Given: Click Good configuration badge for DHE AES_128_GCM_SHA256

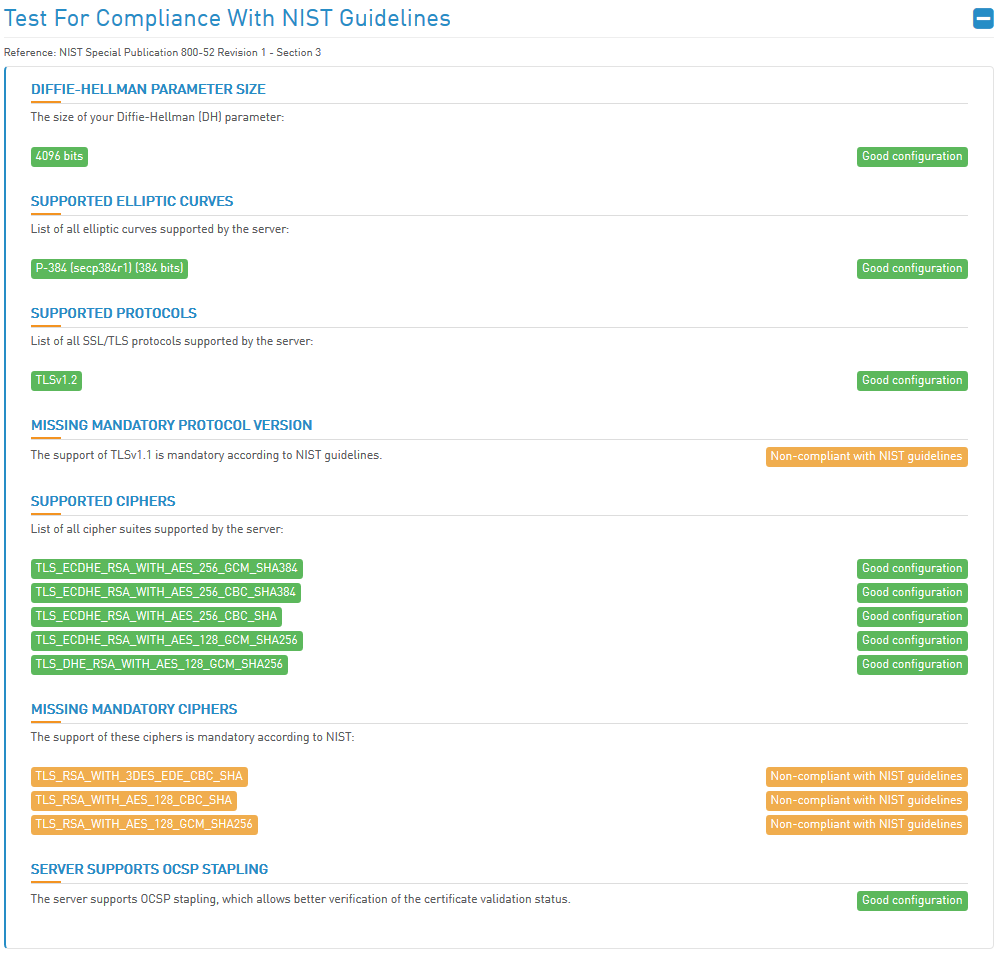Looking at the screenshot, I should click(x=912, y=665).
